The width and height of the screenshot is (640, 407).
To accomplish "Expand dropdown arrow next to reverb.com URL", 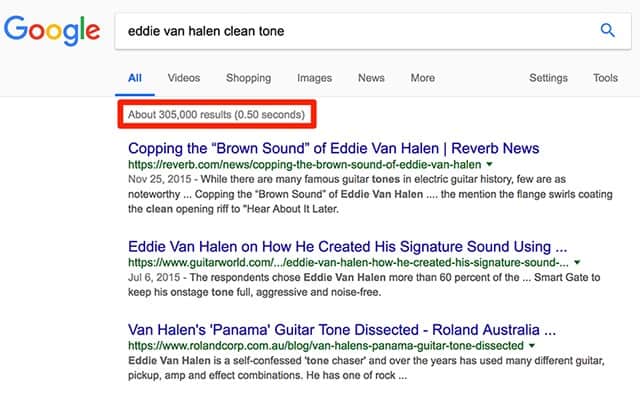I will pyautogui.click(x=490, y=163).
